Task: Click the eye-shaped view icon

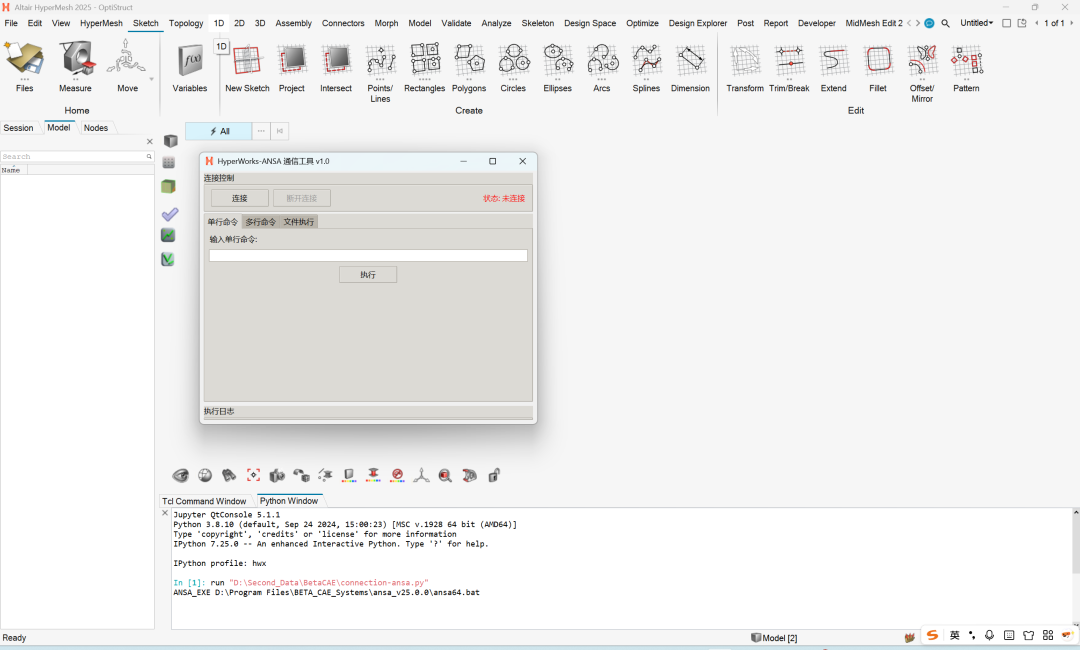Action: click(181, 475)
